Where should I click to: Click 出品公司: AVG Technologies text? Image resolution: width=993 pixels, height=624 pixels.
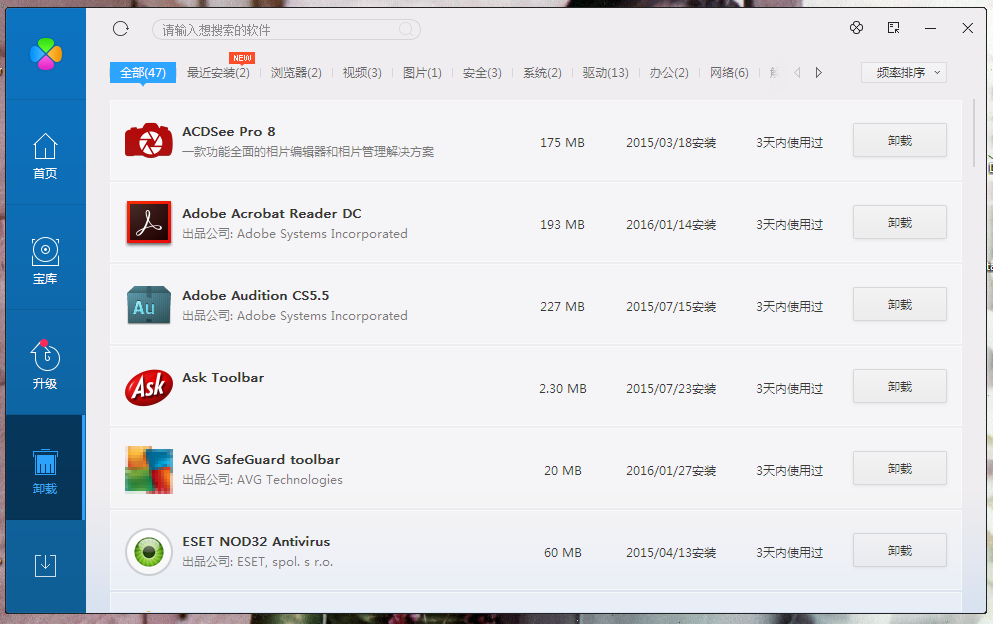(x=262, y=480)
